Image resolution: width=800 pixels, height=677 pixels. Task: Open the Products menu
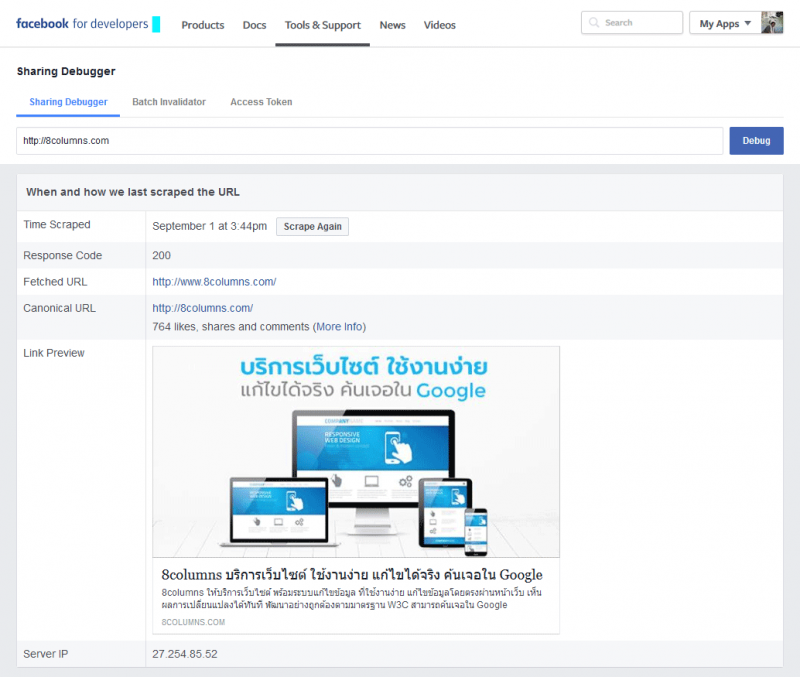[x=203, y=25]
